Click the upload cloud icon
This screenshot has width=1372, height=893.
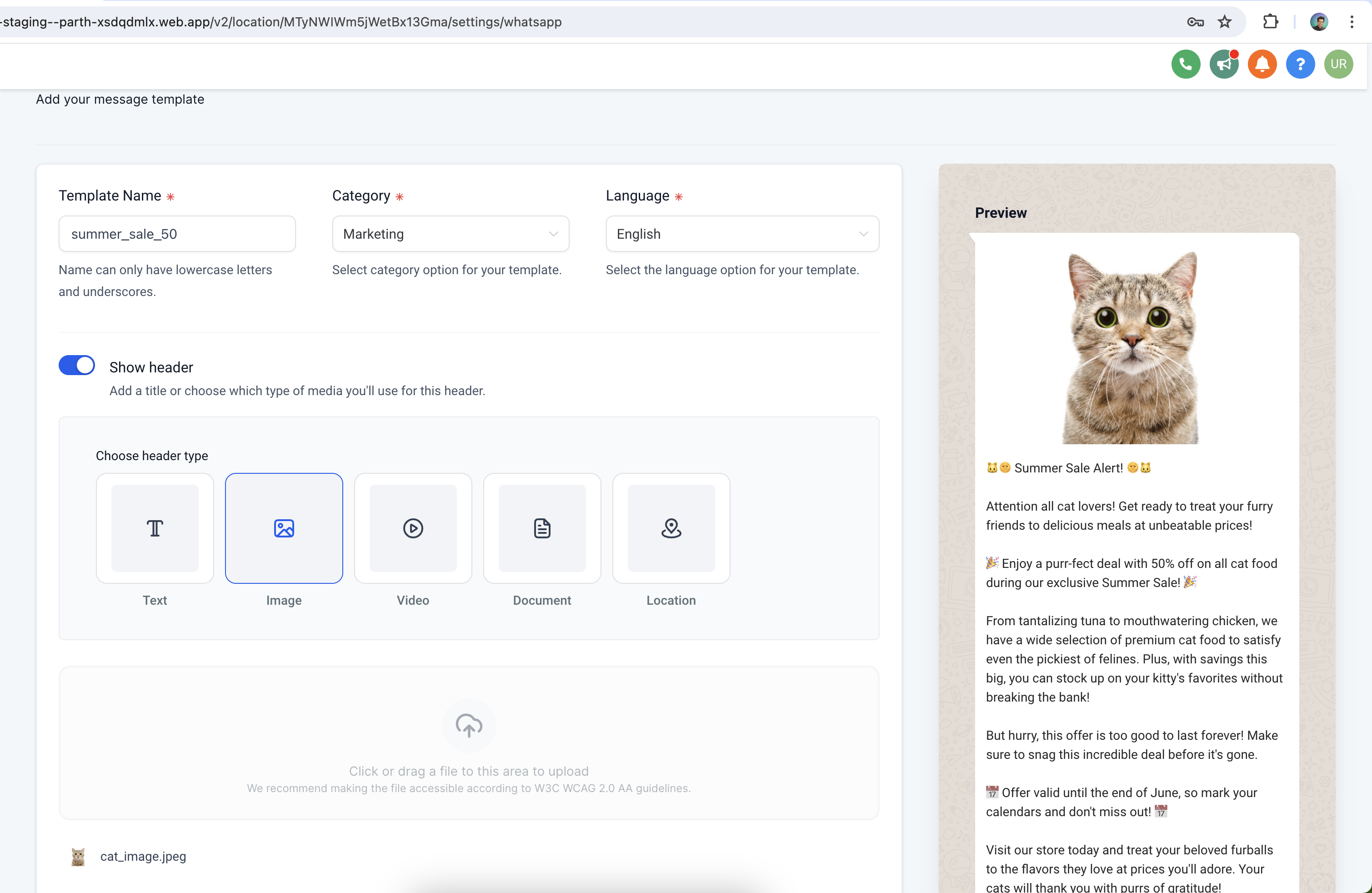point(469,725)
